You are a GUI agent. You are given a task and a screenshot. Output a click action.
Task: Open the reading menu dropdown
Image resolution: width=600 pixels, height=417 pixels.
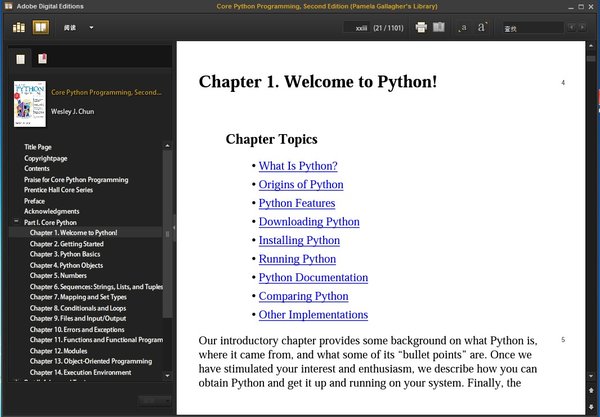coord(76,27)
